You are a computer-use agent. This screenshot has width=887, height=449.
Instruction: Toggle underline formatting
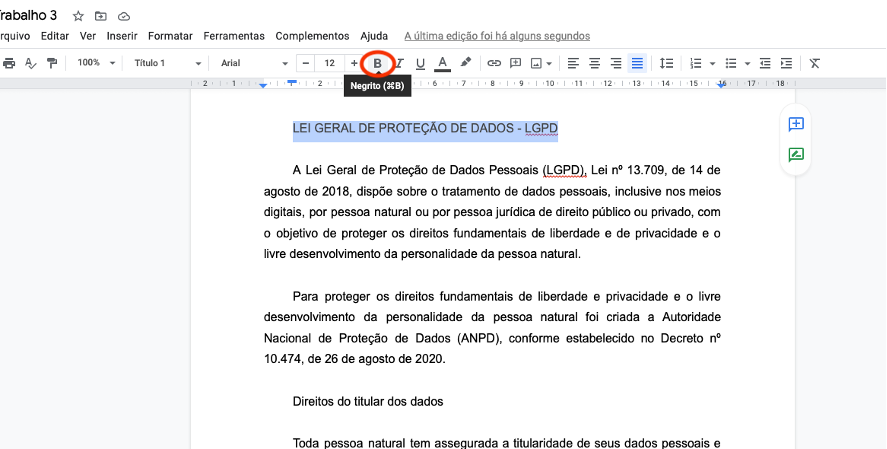pos(420,63)
